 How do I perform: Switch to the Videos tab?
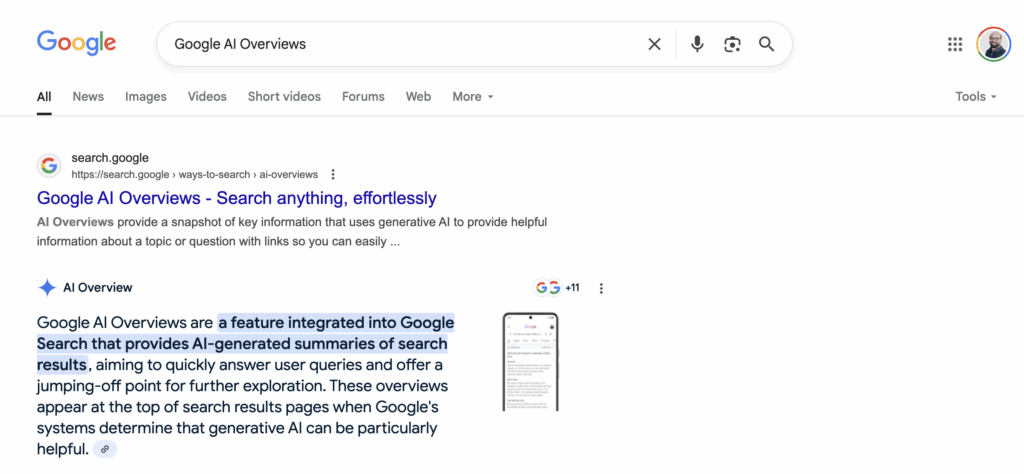point(207,97)
